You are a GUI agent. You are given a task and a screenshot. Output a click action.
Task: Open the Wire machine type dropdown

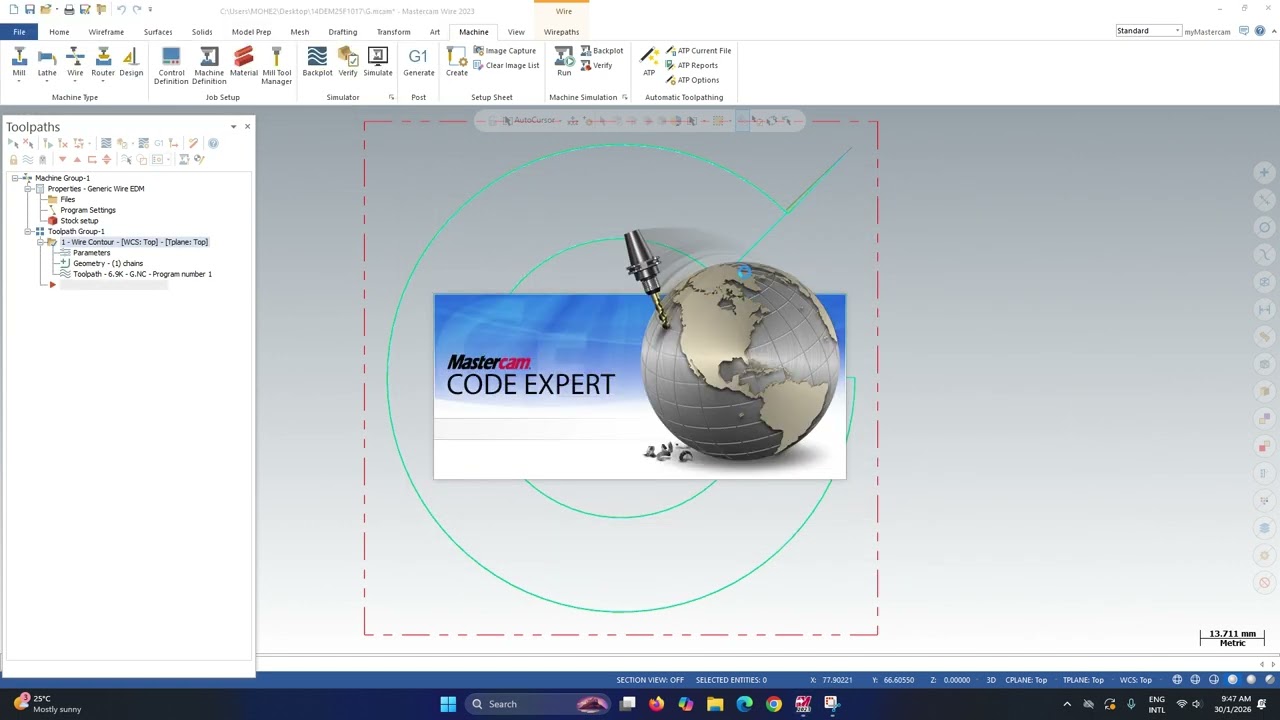point(75,64)
